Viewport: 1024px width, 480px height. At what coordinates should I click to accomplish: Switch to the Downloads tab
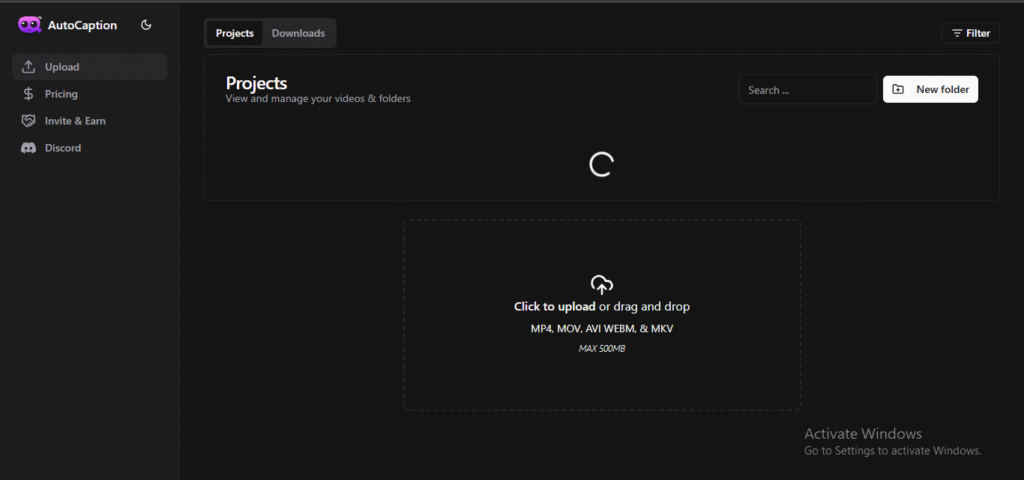[298, 33]
